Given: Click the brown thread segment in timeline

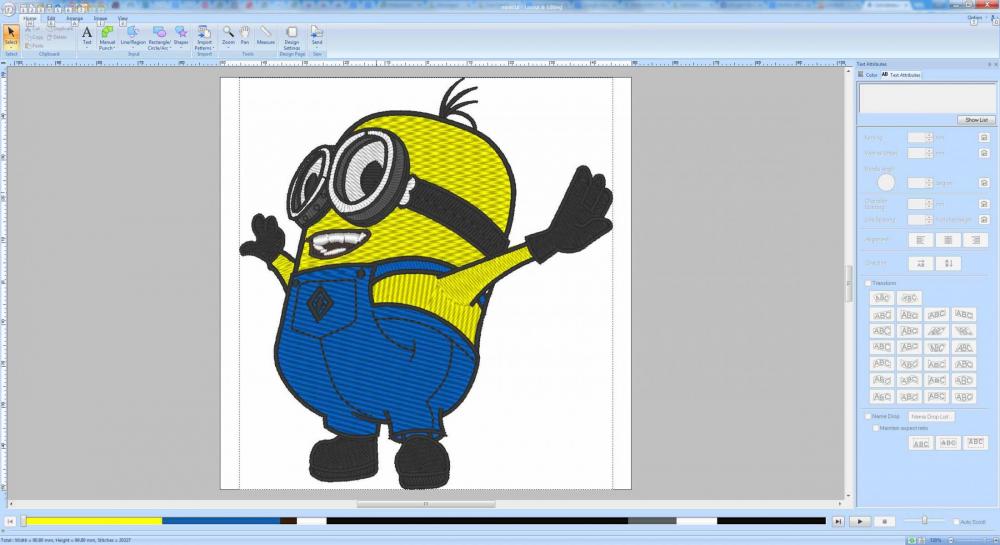Looking at the screenshot, I should [x=288, y=521].
